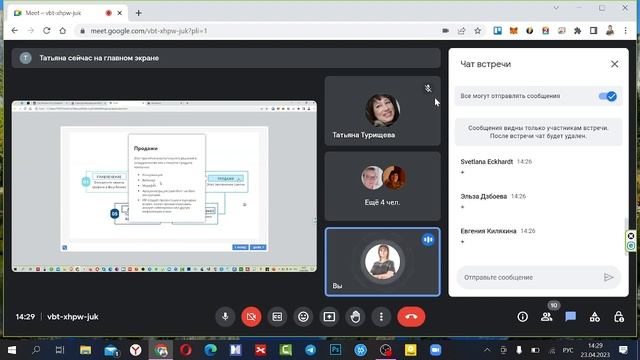Viewport: 640px width, 360px height.
Task: Select your own 'Вы' video tile
Action: coord(382,262)
